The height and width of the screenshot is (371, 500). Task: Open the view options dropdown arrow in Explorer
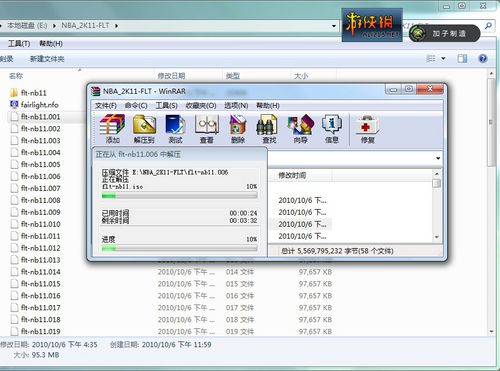[x=443, y=59]
